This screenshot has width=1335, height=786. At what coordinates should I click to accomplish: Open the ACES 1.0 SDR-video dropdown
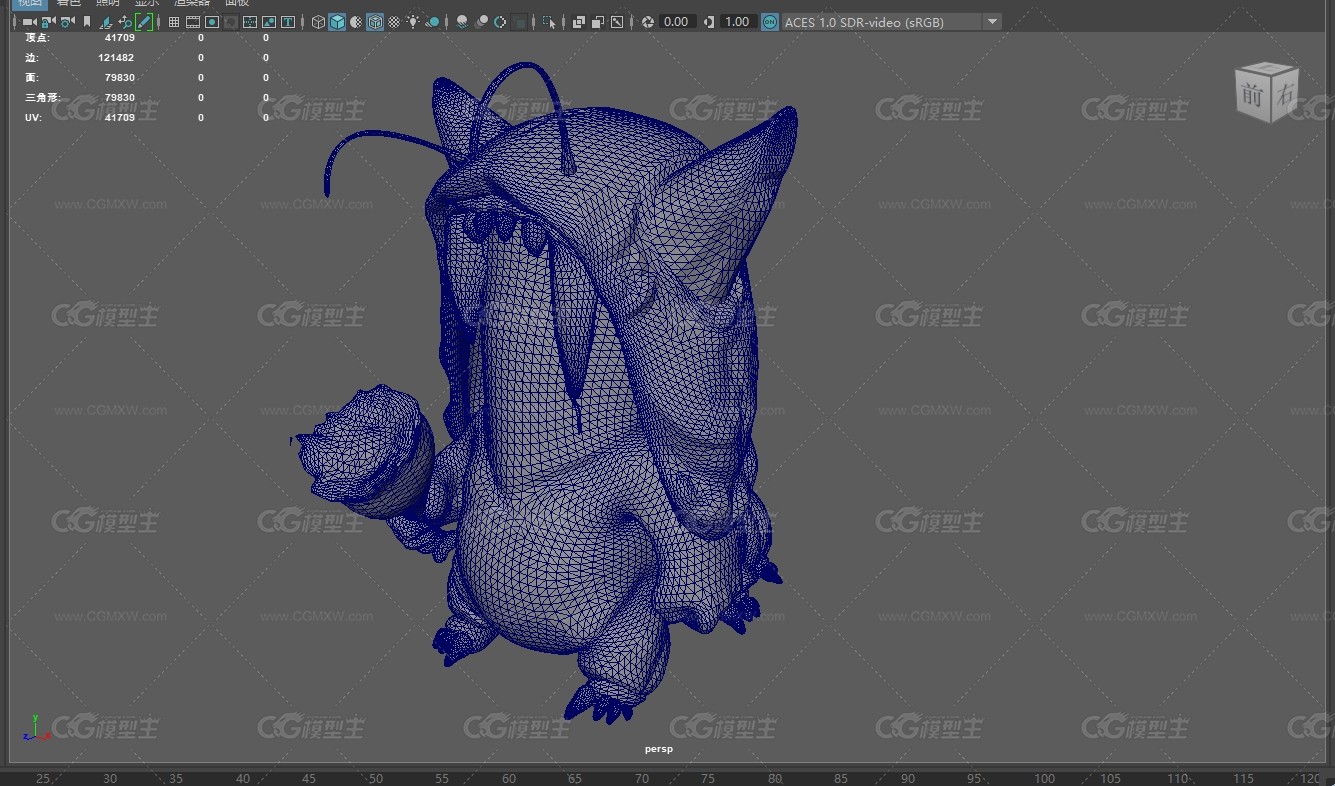pyautogui.click(x=891, y=21)
